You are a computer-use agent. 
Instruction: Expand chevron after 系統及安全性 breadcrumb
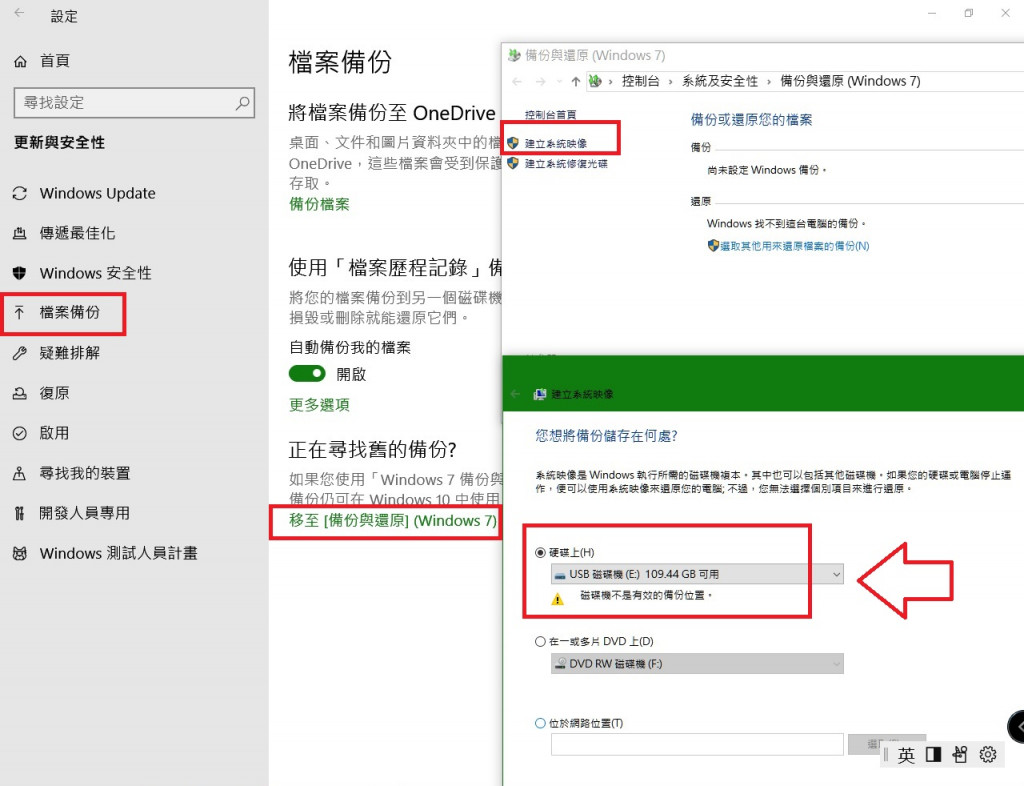pos(769,82)
